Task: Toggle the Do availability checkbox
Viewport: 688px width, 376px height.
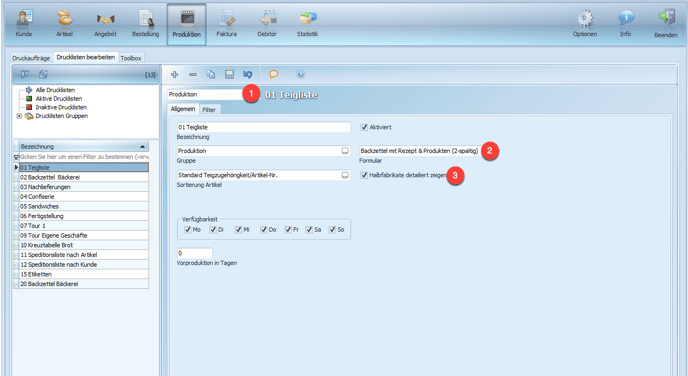Action: coord(263,229)
